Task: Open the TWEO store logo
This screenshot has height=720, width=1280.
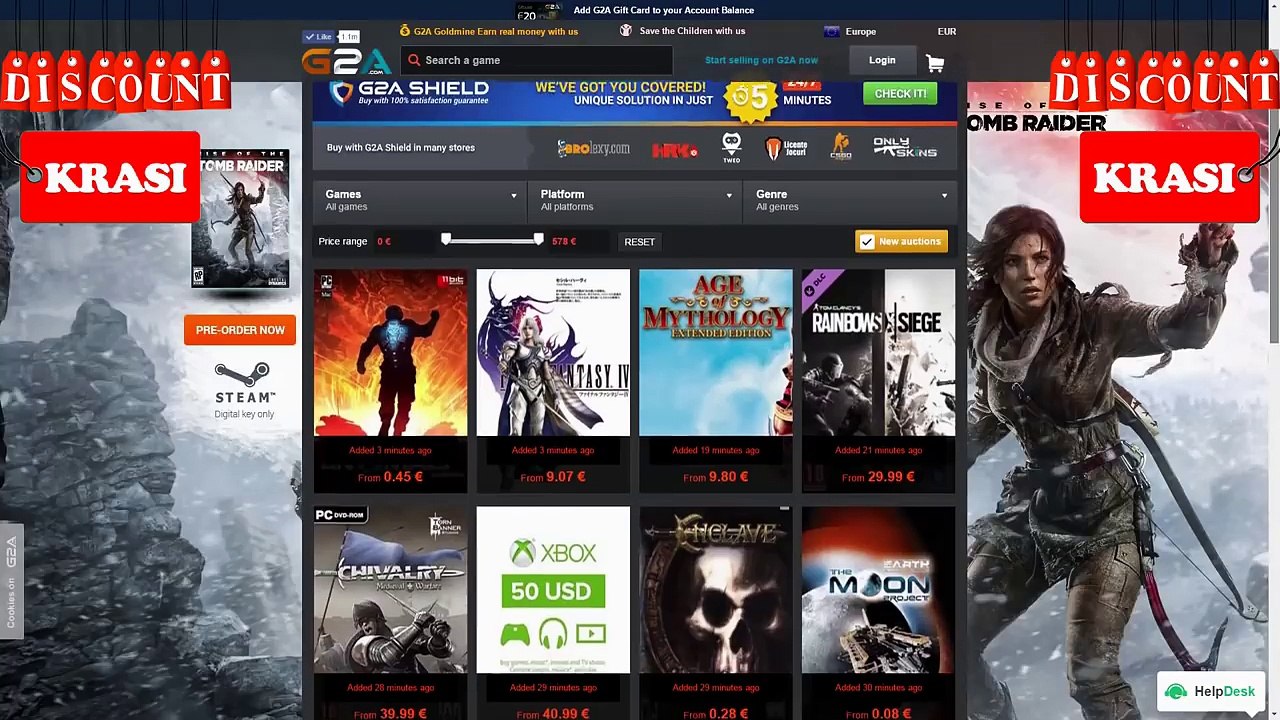Action: [732, 147]
